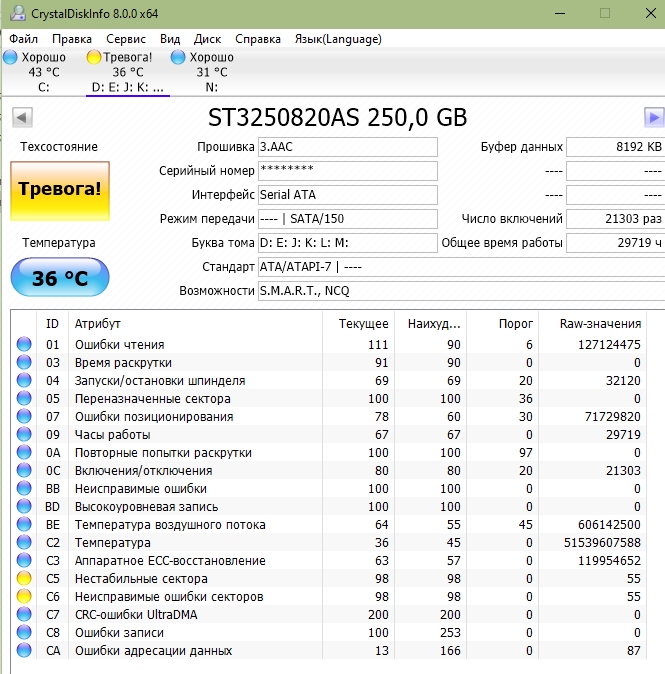Screen dimensions: 665x674
Task: Open the Диск menu
Action: [207, 39]
